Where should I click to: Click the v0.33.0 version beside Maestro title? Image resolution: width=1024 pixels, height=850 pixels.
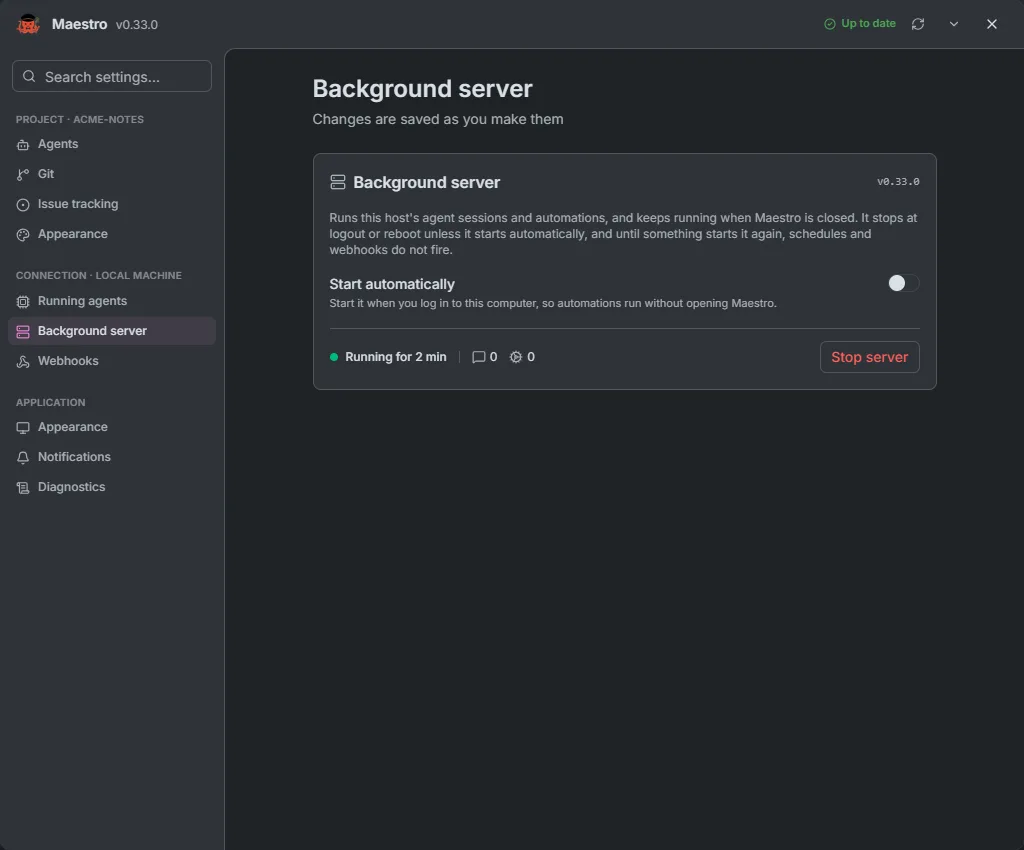click(136, 25)
